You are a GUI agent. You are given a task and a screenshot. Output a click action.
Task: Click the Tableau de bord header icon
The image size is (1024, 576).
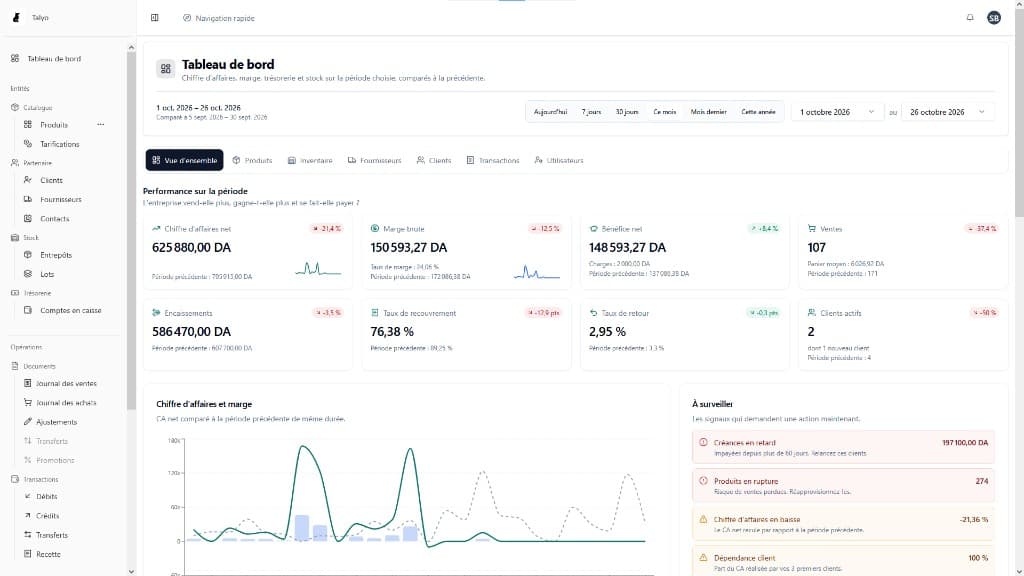pyautogui.click(x=166, y=69)
